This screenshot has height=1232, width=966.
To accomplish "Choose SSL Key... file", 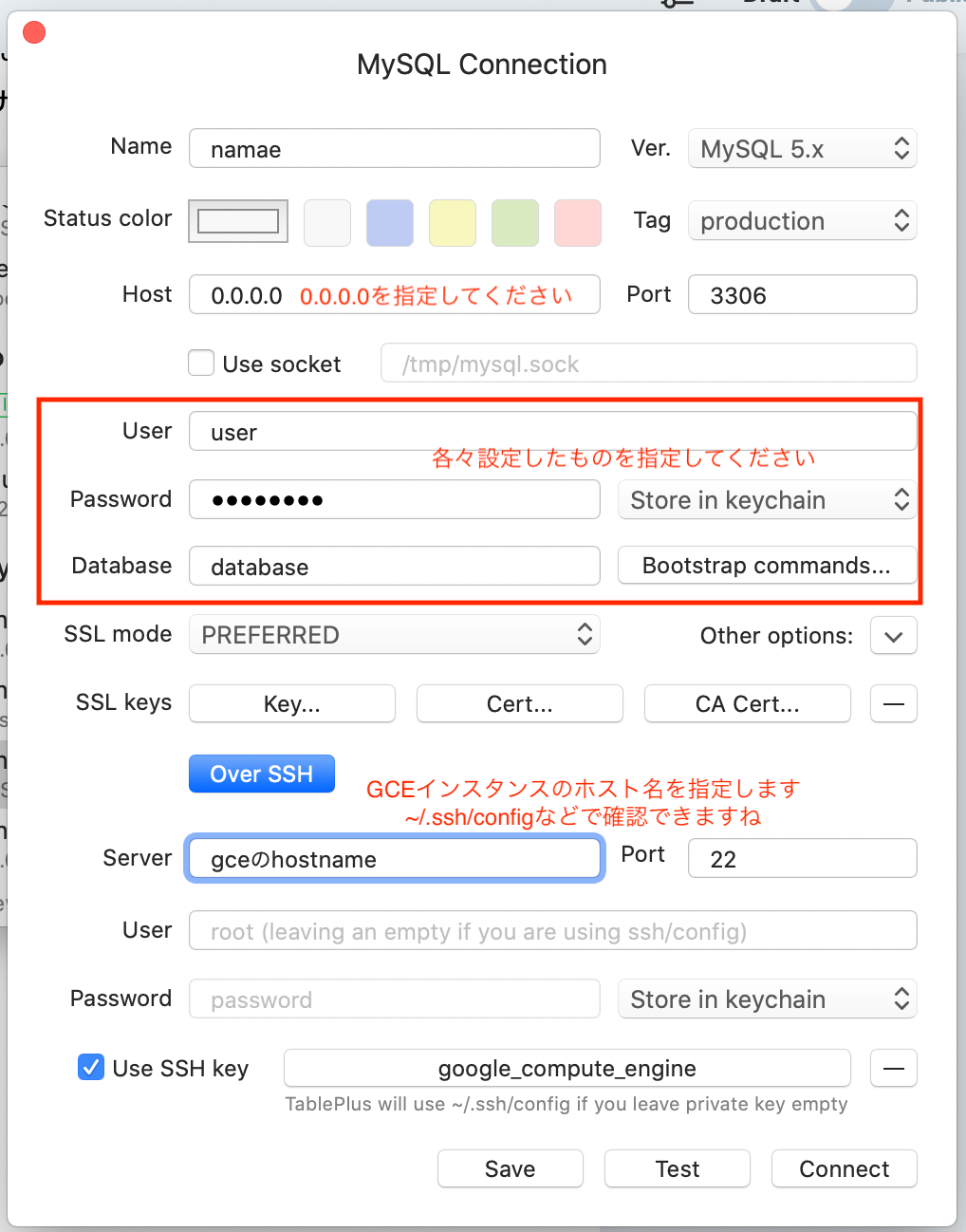I will tap(292, 703).
